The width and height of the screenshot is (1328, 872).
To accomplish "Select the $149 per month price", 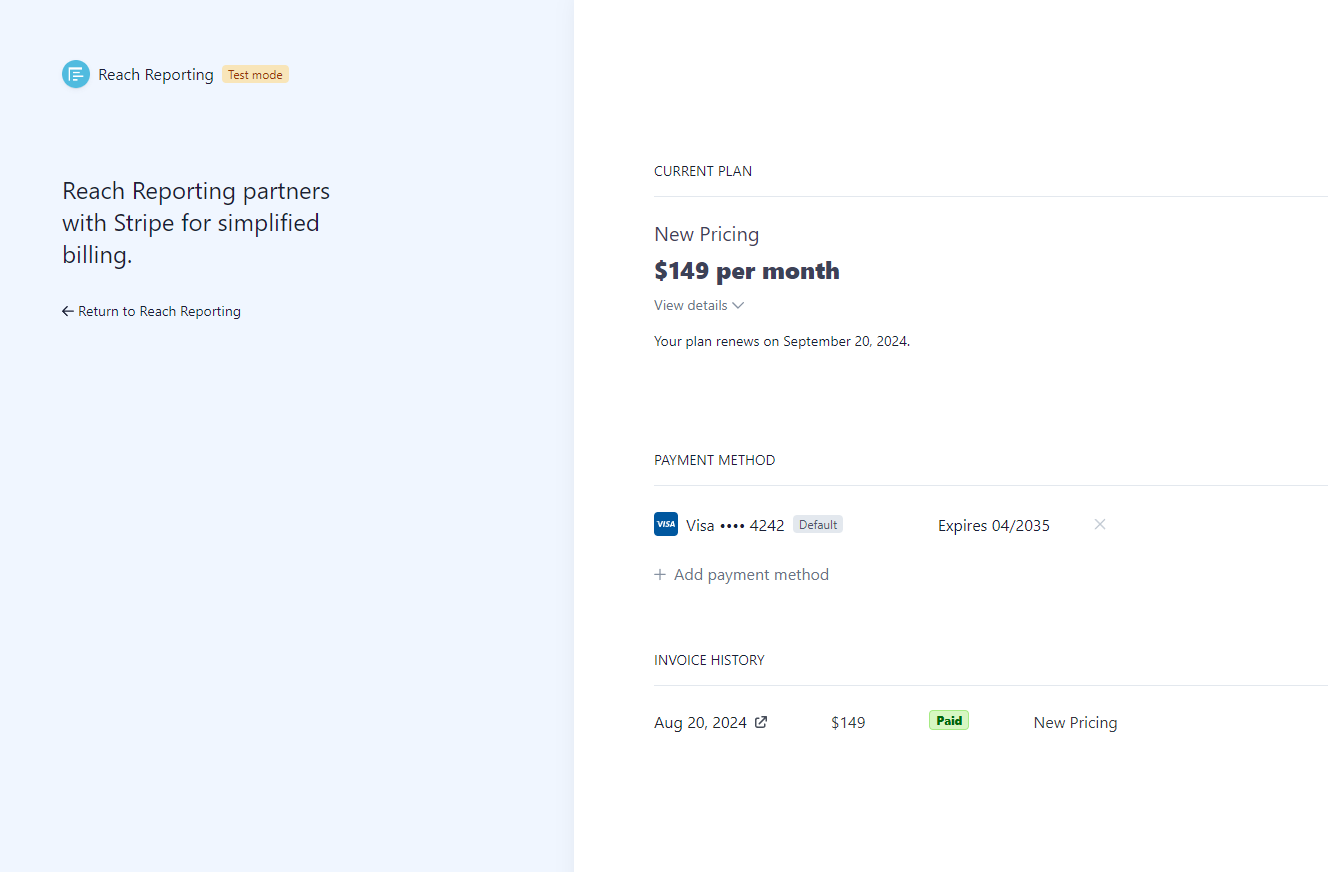I will [x=747, y=270].
